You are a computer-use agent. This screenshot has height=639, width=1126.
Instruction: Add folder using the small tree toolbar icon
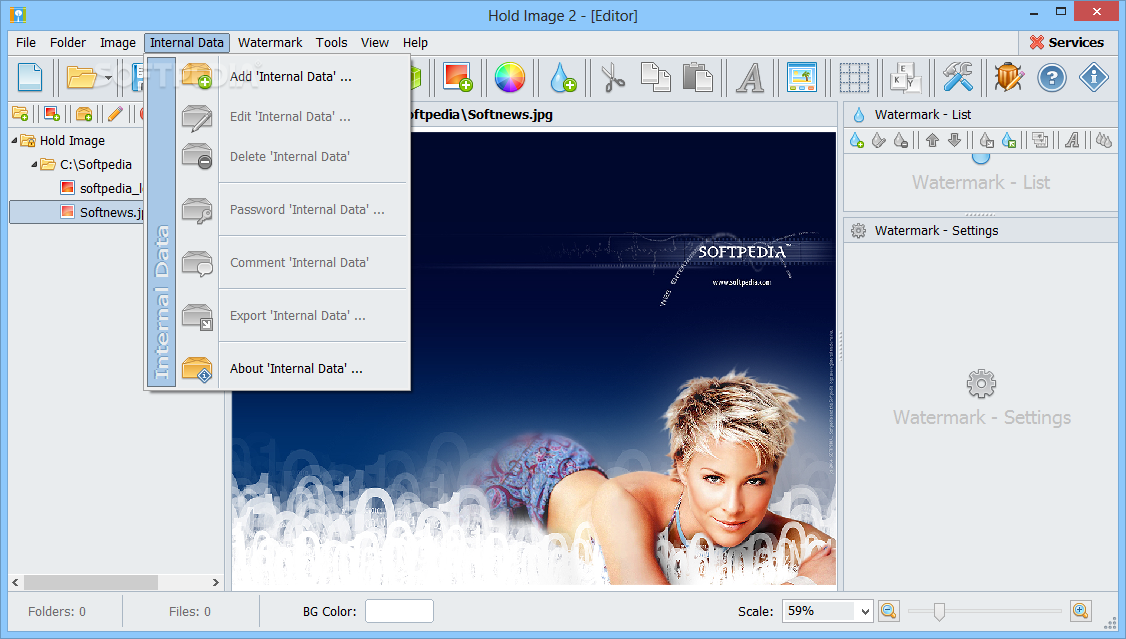tap(20, 114)
